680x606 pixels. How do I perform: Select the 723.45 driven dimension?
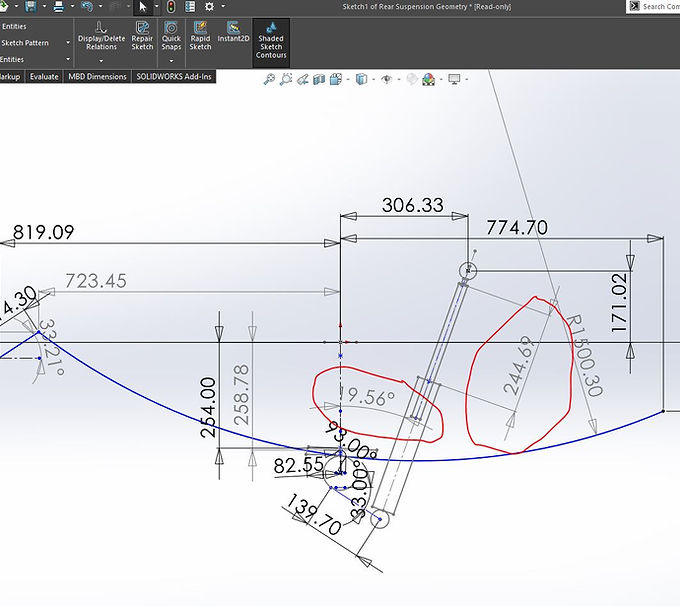[96, 281]
